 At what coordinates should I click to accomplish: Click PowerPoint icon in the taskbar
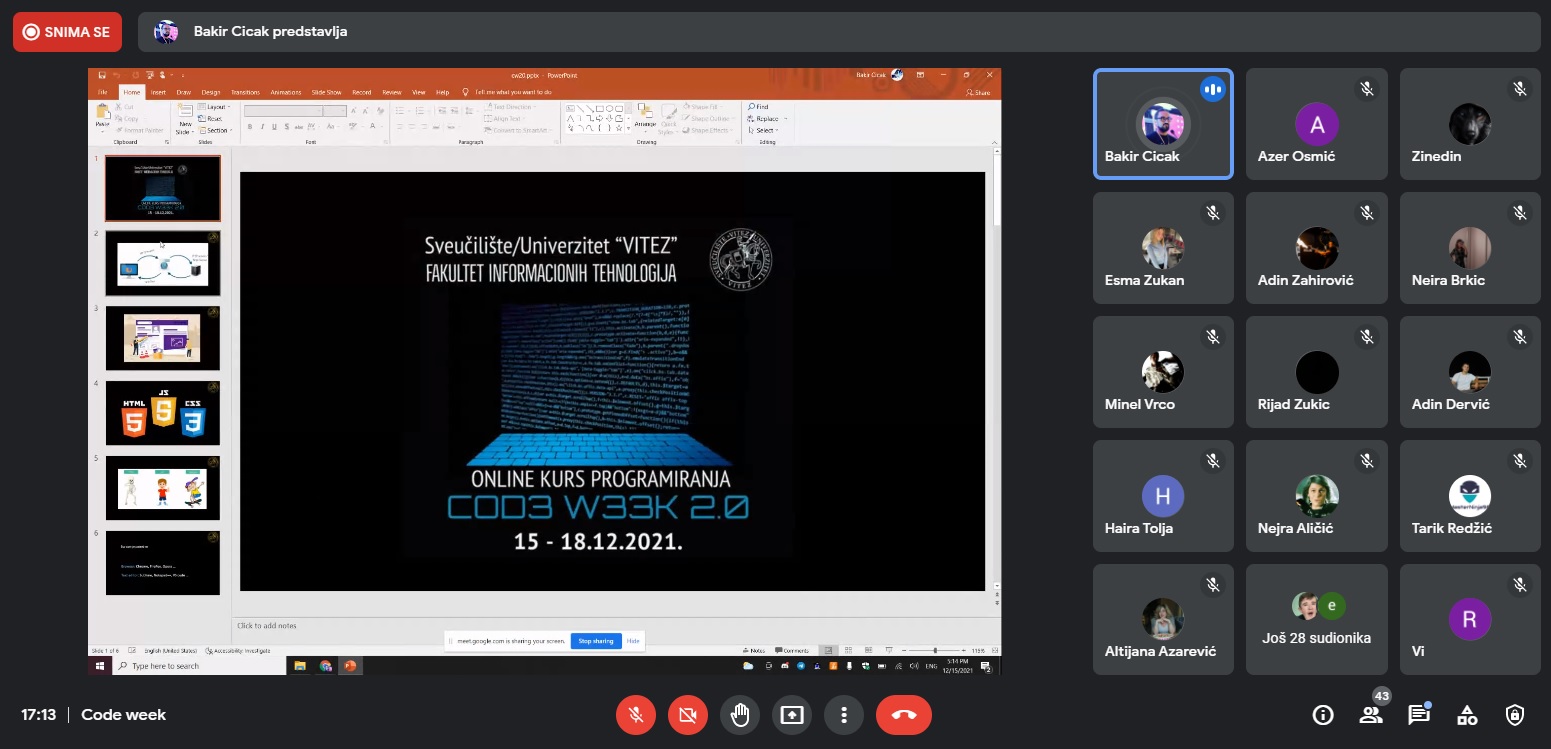coord(351,665)
